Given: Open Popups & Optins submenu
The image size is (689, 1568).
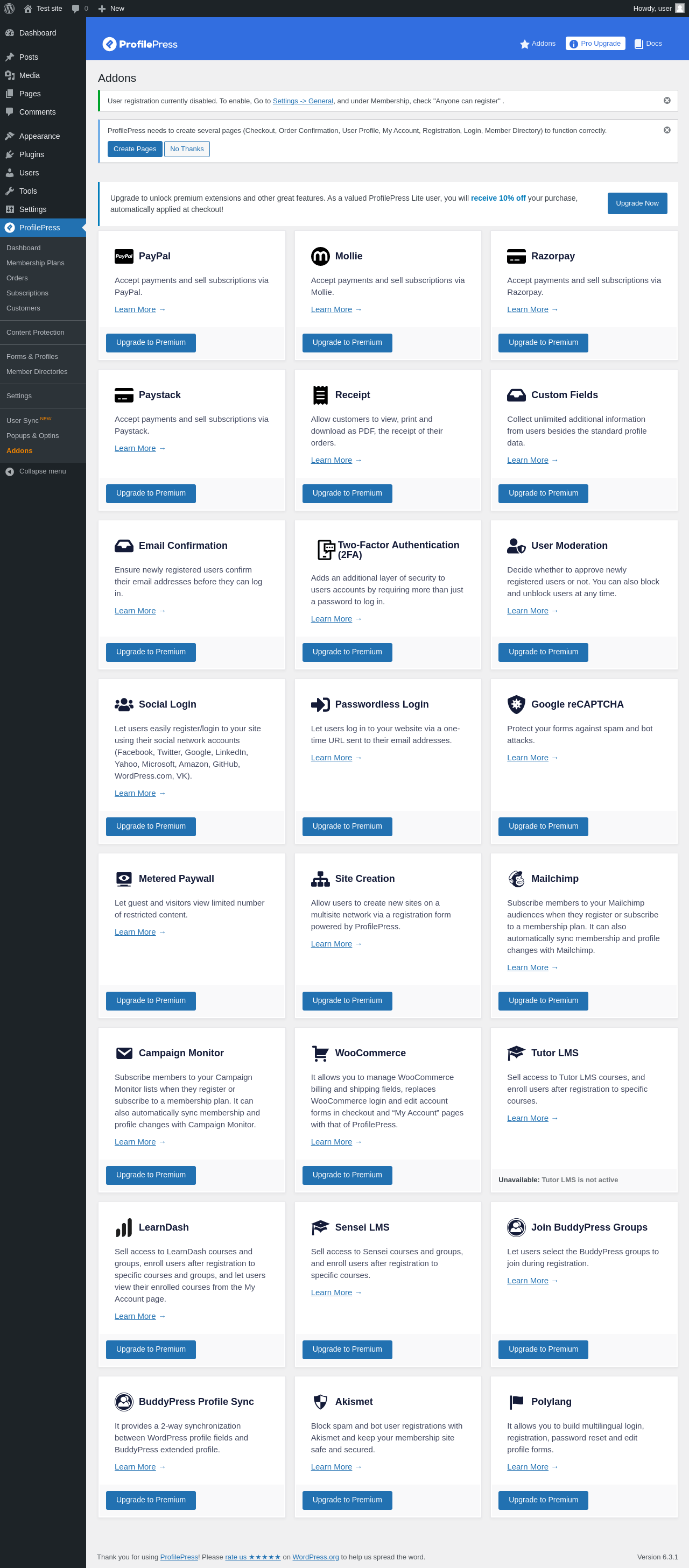Looking at the screenshot, I should pyautogui.click(x=33, y=436).
